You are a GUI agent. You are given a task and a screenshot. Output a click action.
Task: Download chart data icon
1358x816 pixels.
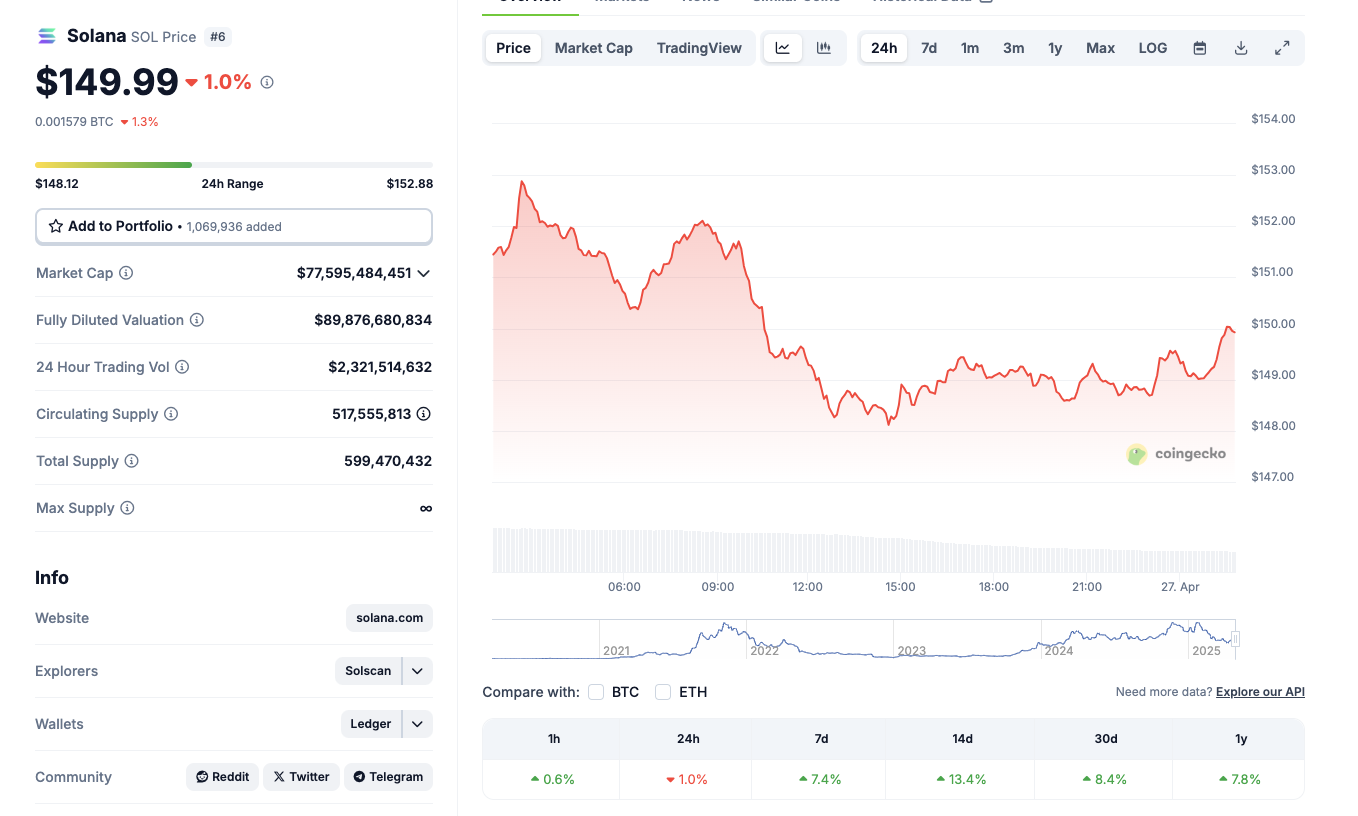1241,48
